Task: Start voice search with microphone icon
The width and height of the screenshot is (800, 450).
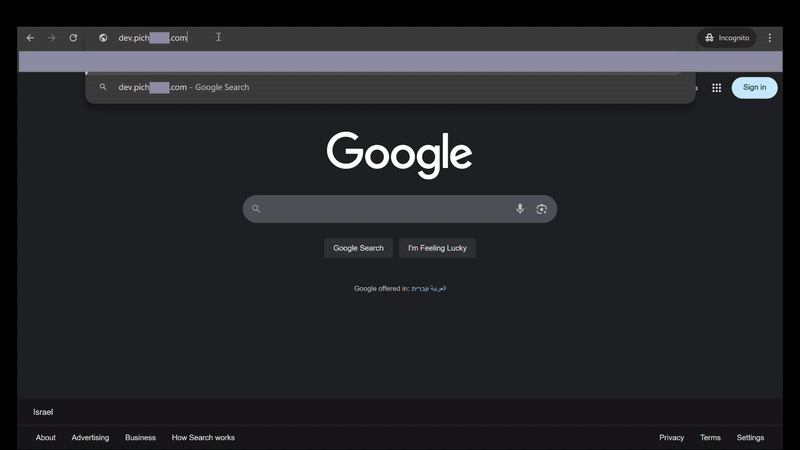Action: click(x=519, y=209)
